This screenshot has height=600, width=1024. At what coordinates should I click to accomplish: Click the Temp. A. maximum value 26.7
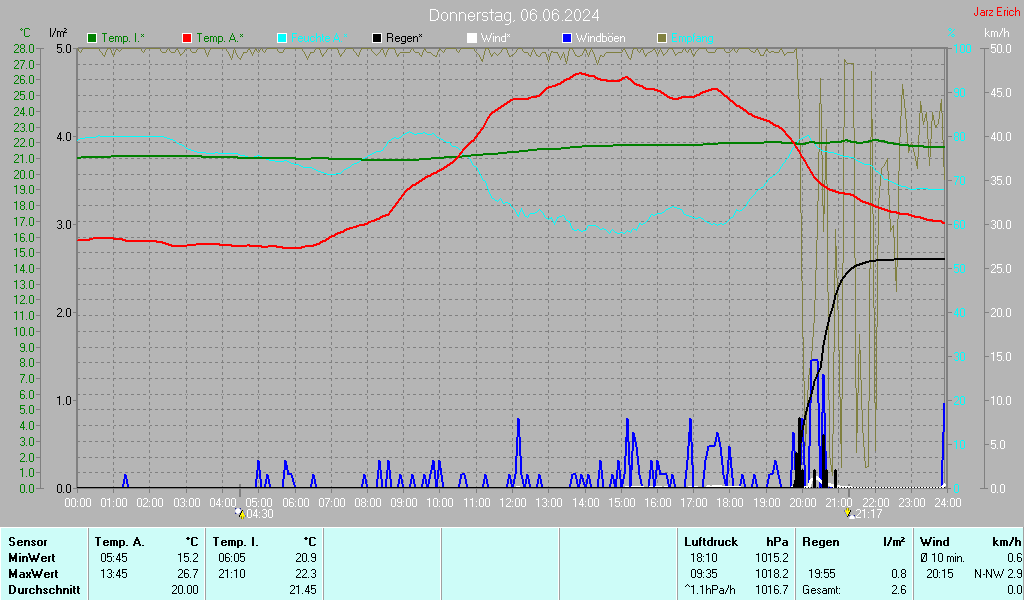coord(187,574)
